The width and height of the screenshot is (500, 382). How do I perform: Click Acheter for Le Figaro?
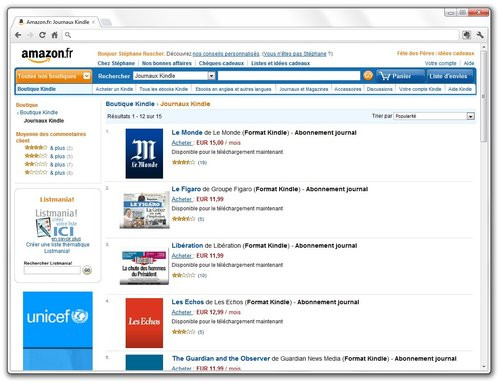pos(182,199)
